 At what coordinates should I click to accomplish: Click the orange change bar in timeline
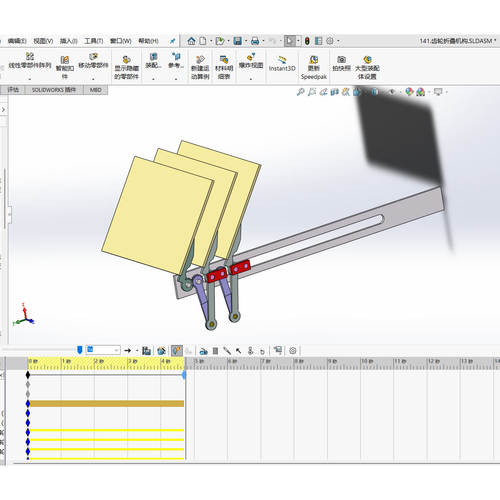pos(107,404)
